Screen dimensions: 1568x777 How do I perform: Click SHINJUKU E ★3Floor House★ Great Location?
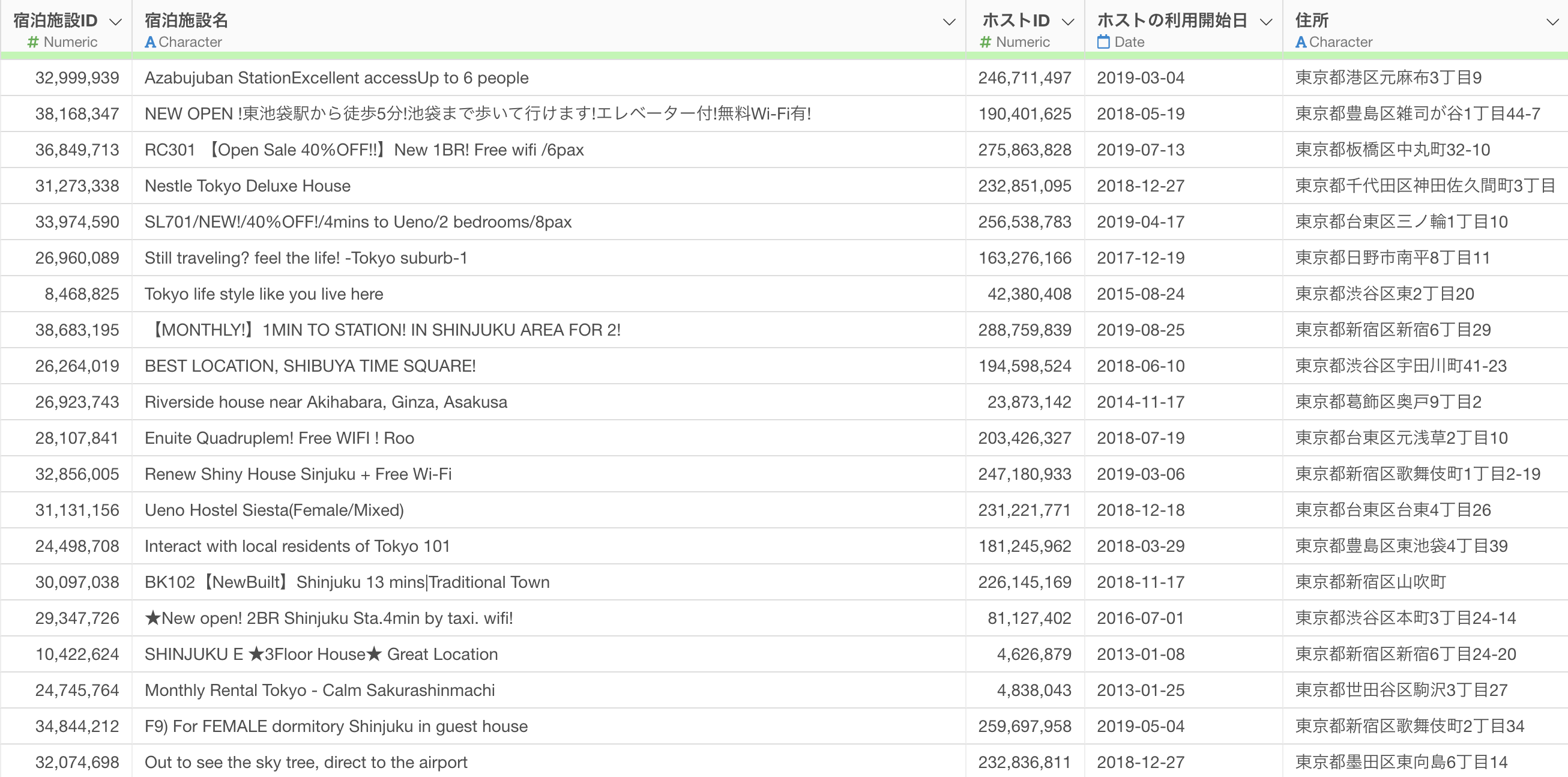pyautogui.click(x=321, y=654)
